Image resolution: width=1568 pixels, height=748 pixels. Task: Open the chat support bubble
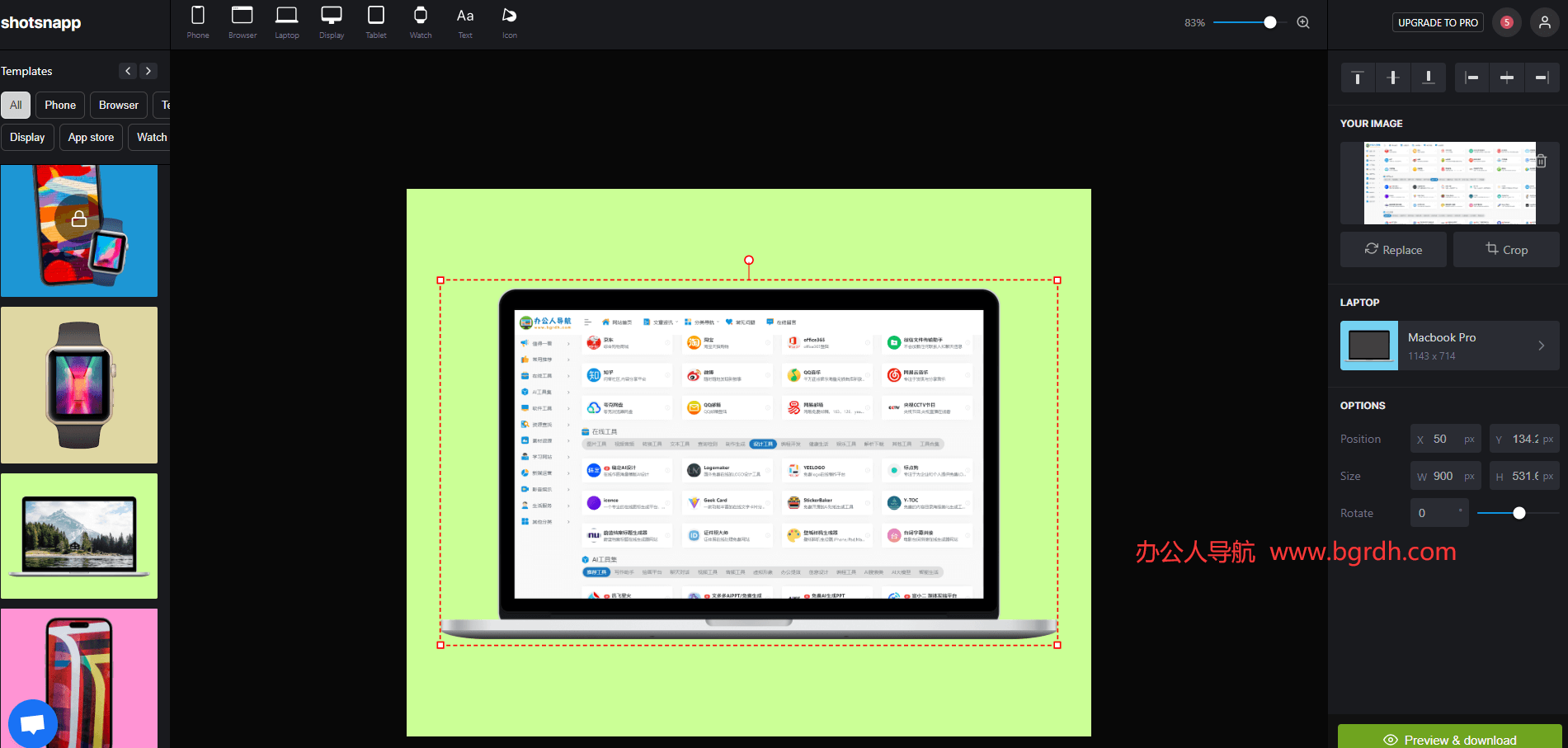tap(32, 723)
